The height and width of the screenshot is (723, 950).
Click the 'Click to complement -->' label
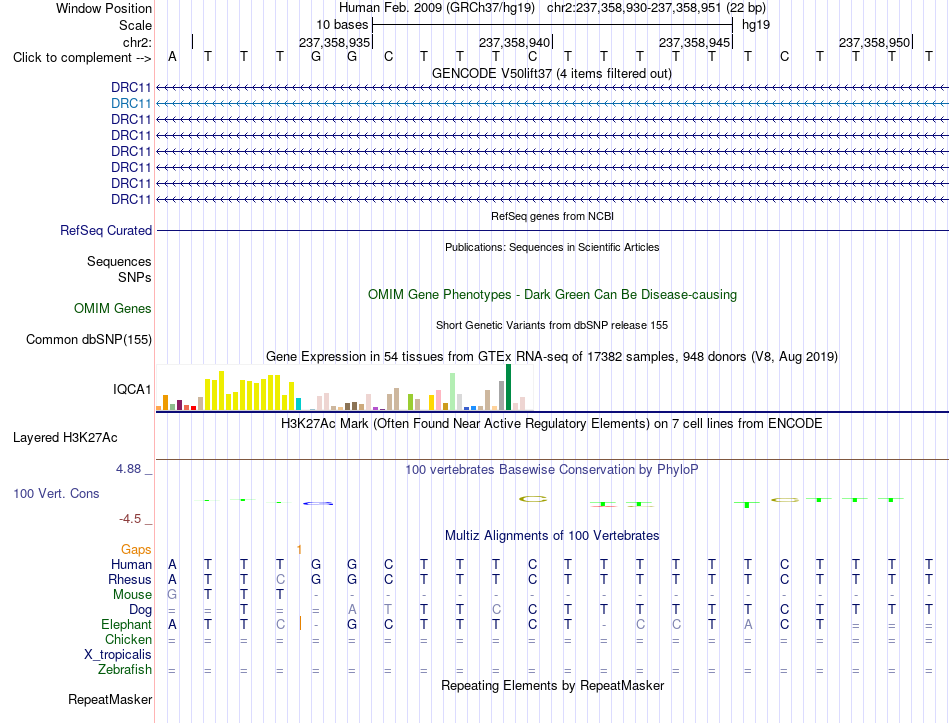coord(82,58)
